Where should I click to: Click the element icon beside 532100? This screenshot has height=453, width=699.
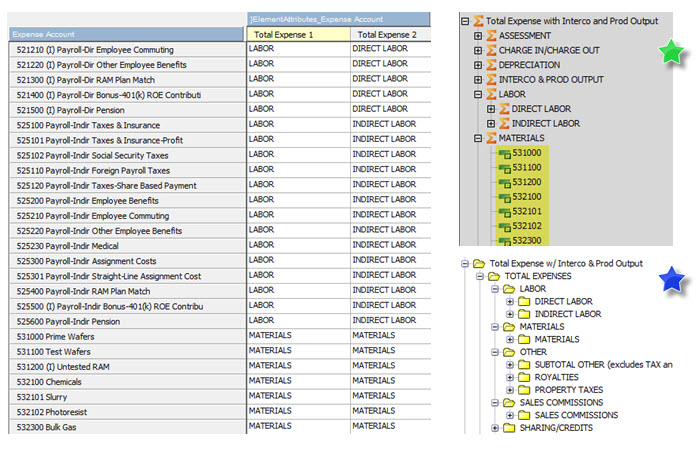(x=505, y=198)
